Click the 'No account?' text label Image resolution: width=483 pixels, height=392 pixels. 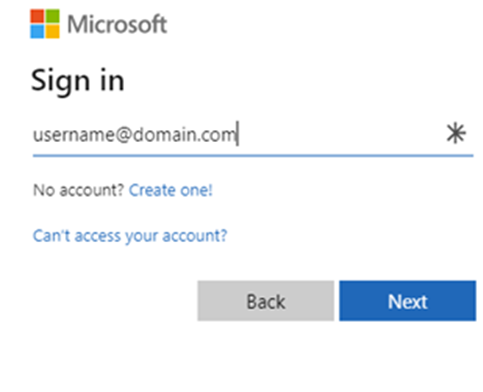79,190
